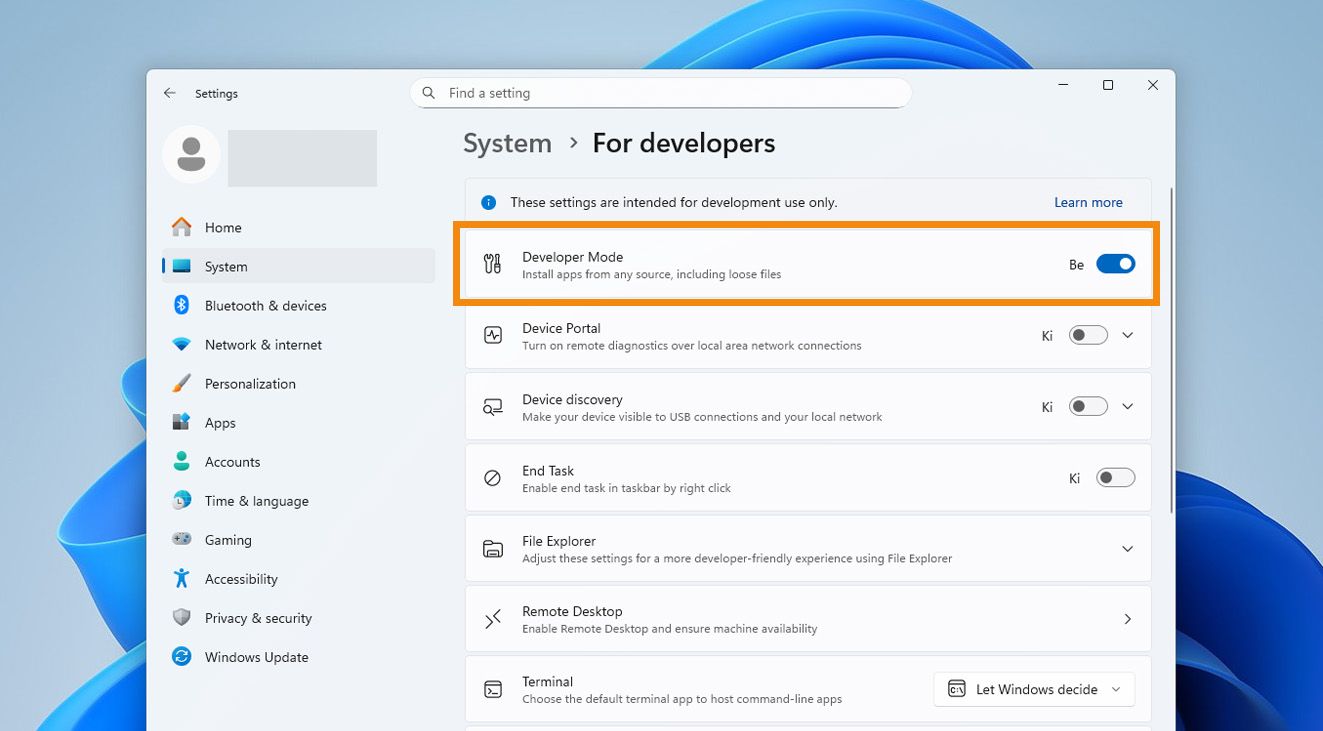Click the Personalization paintbrush icon
1323x731 pixels.
181,384
